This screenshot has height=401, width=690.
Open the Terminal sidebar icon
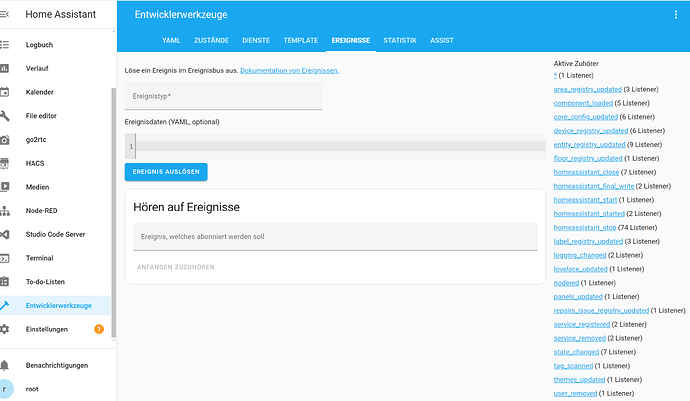6,258
